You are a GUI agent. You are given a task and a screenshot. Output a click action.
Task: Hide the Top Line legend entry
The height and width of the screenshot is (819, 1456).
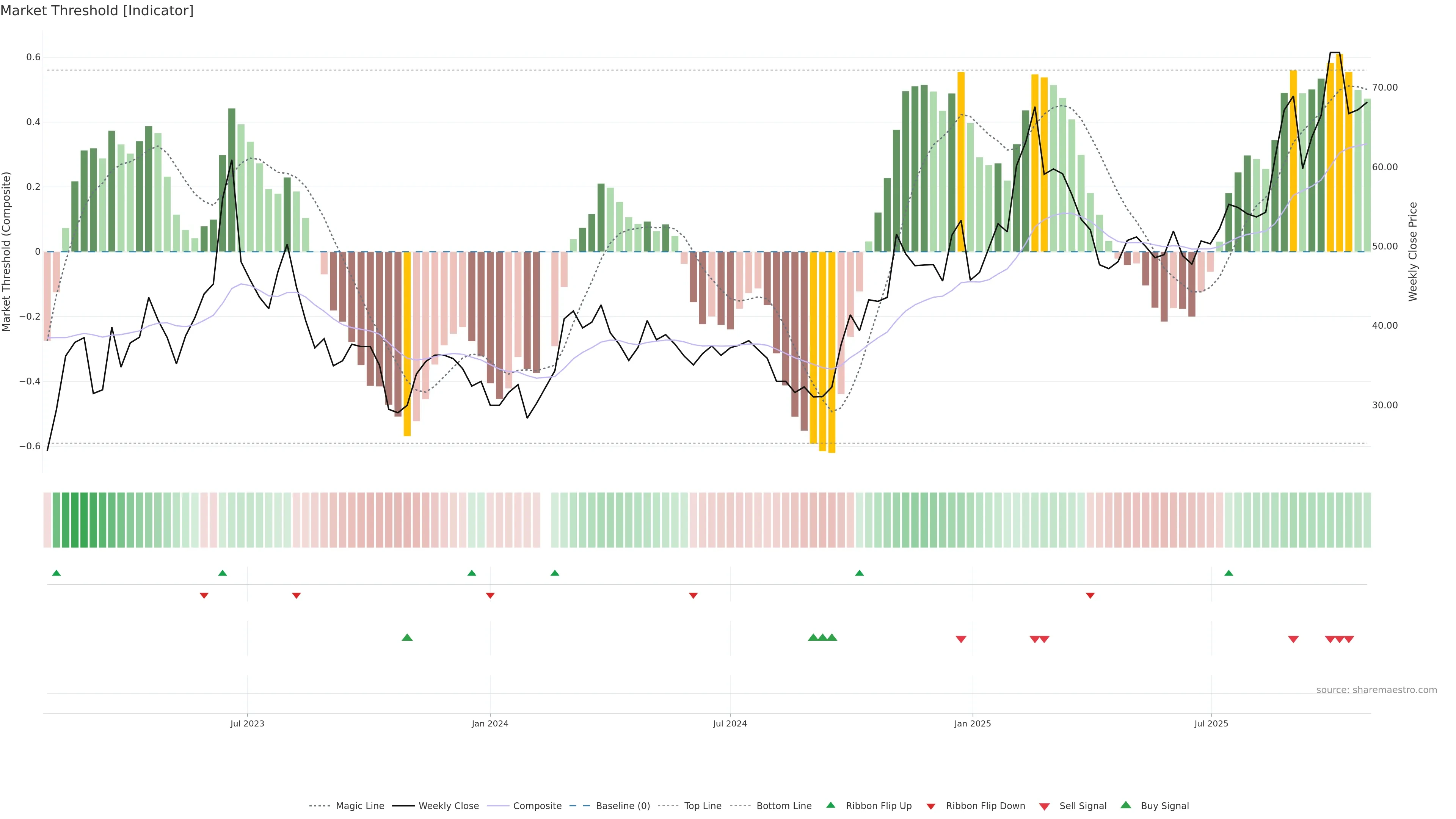703,806
